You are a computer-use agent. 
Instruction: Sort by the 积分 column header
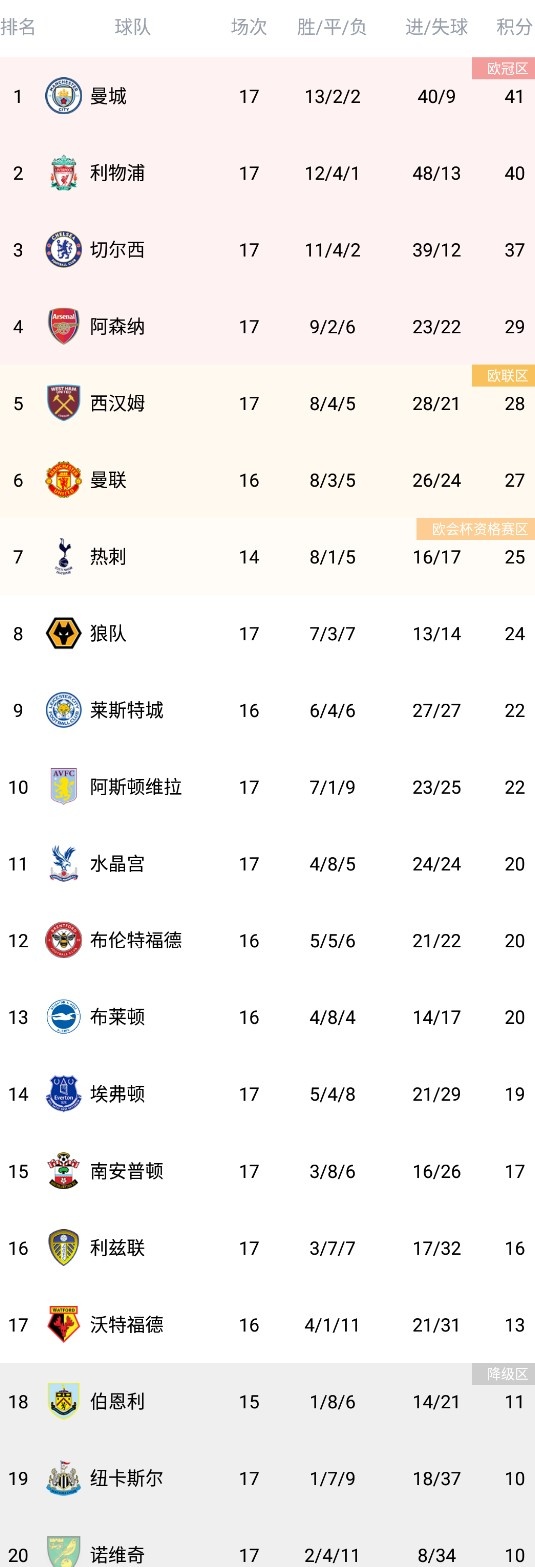[x=514, y=27]
